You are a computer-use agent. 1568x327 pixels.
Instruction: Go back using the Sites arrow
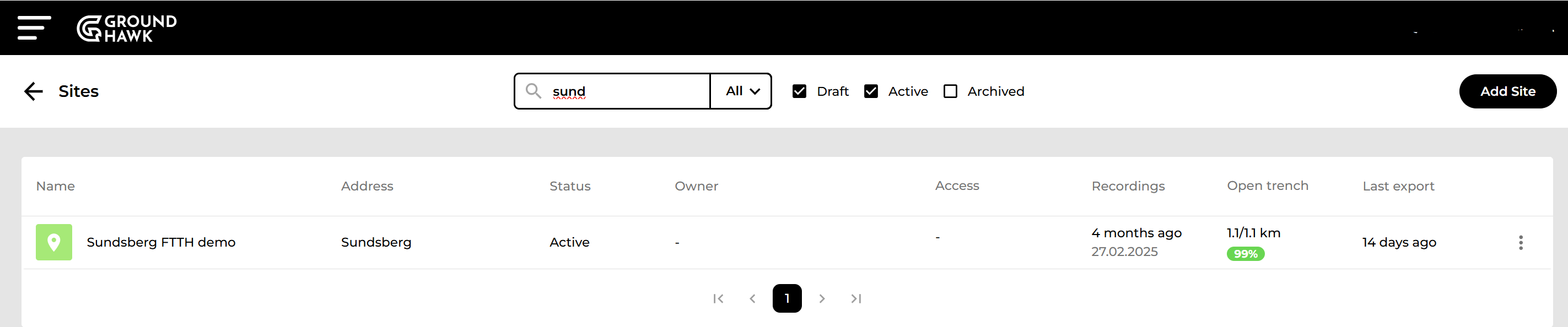34,91
